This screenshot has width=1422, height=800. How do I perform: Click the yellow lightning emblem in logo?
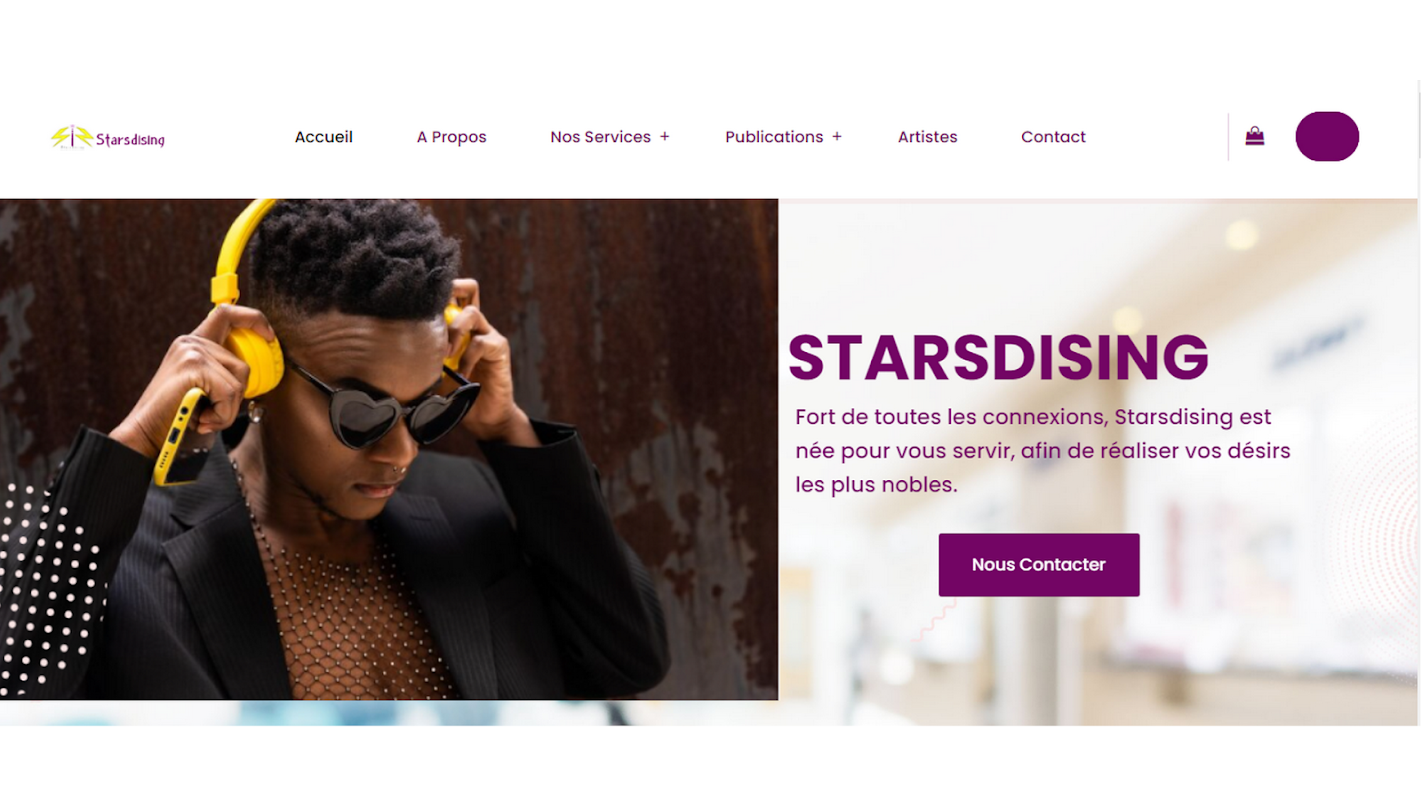pyautogui.click(x=72, y=137)
